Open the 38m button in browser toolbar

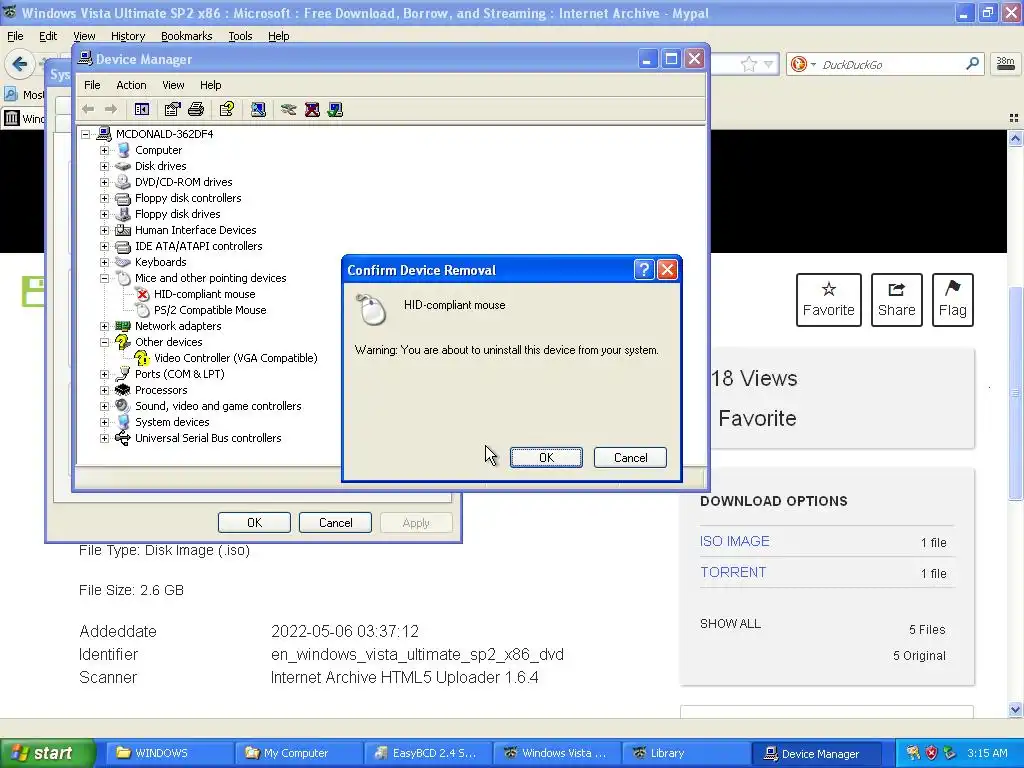click(1005, 64)
